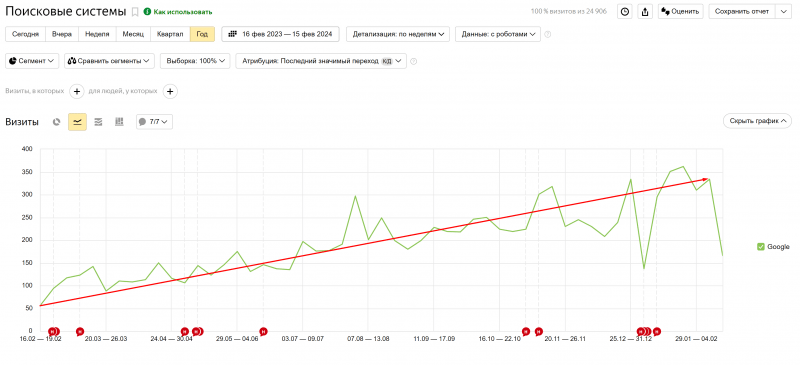Select the Вчера period tab
Image resolution: width=800 pixels, height=365 pixels.
click(x=62, y=34)
